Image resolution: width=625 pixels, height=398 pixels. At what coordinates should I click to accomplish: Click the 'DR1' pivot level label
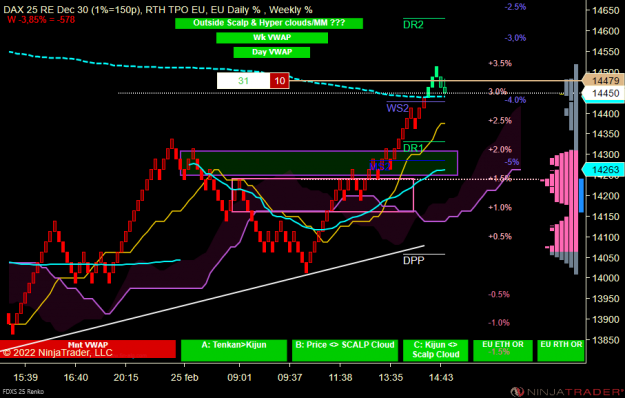[x=413, y=148]
